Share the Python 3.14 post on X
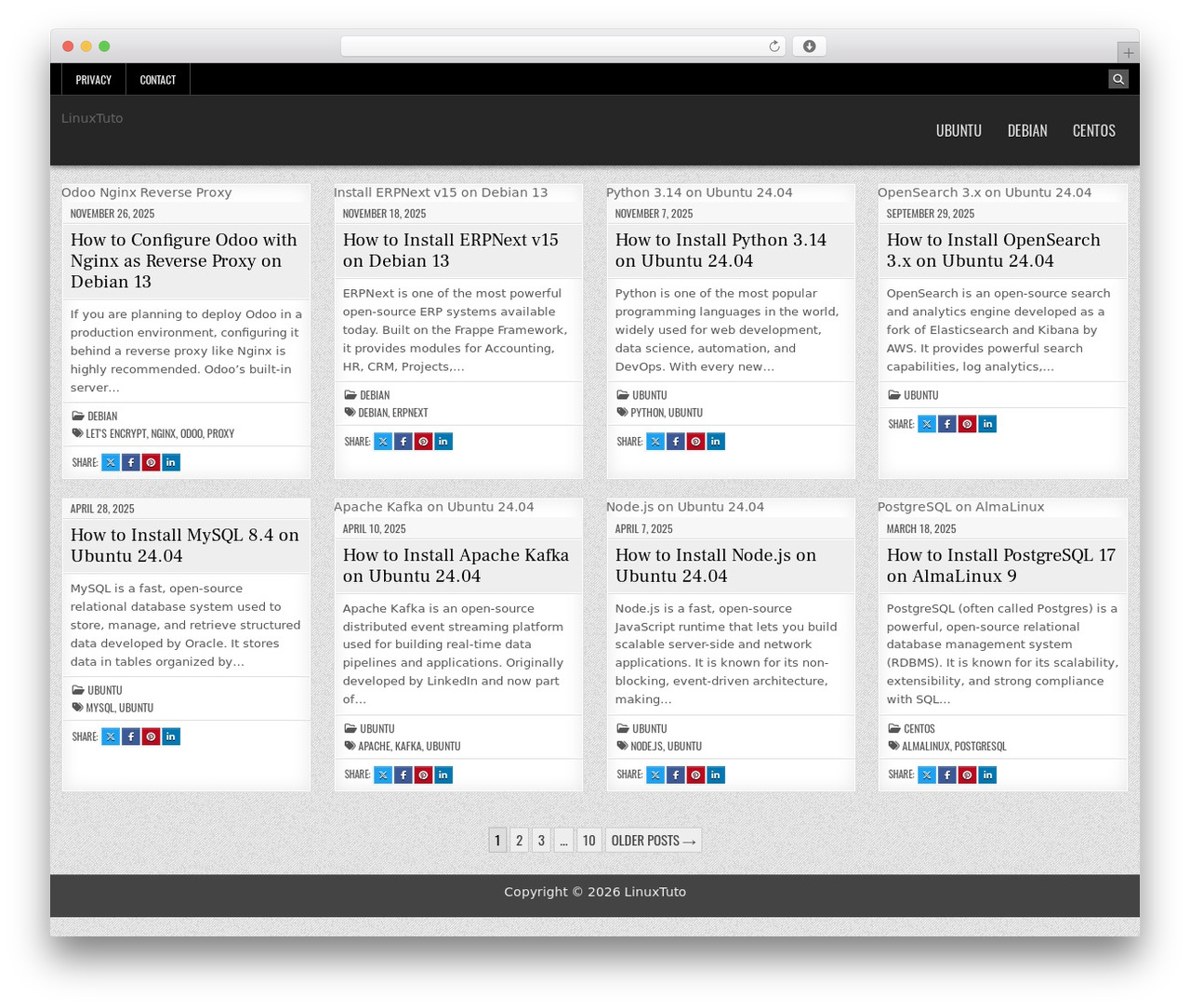The height and width of the screenshot is (1008, 1190). tap(655, 442)
